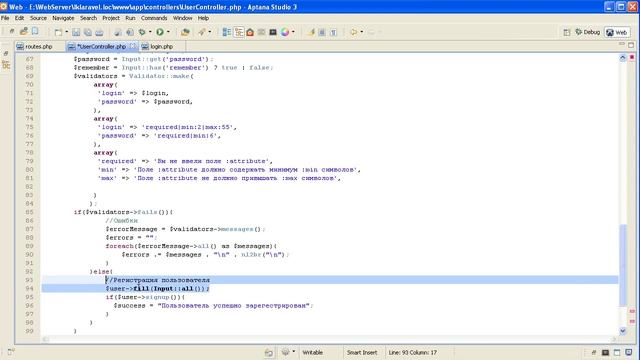
Task: Open dropdown arrow next to pencil icon
Action: click(210, 32)
